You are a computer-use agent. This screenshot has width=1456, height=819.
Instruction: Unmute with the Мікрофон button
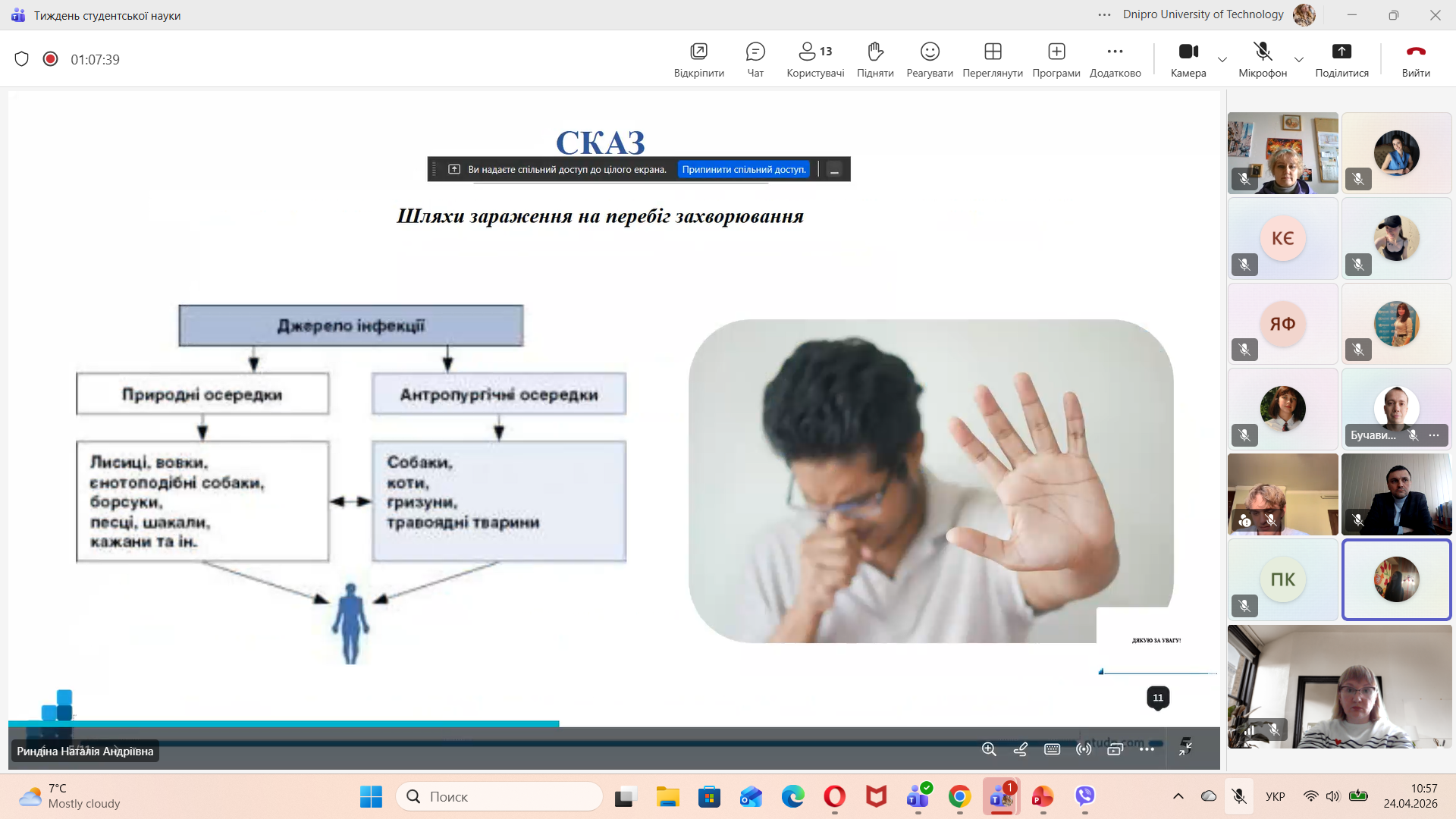(1263, 59)
